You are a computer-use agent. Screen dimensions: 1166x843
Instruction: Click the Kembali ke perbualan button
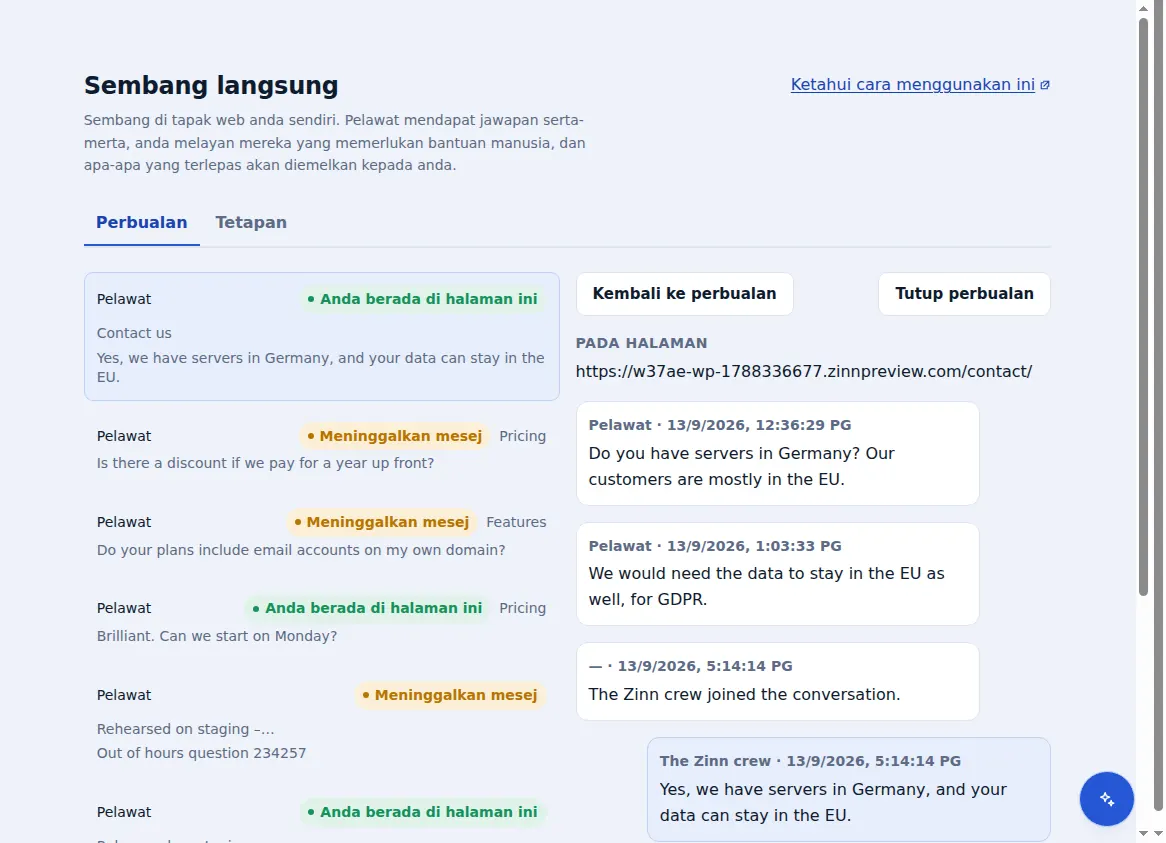pos(684,294)
